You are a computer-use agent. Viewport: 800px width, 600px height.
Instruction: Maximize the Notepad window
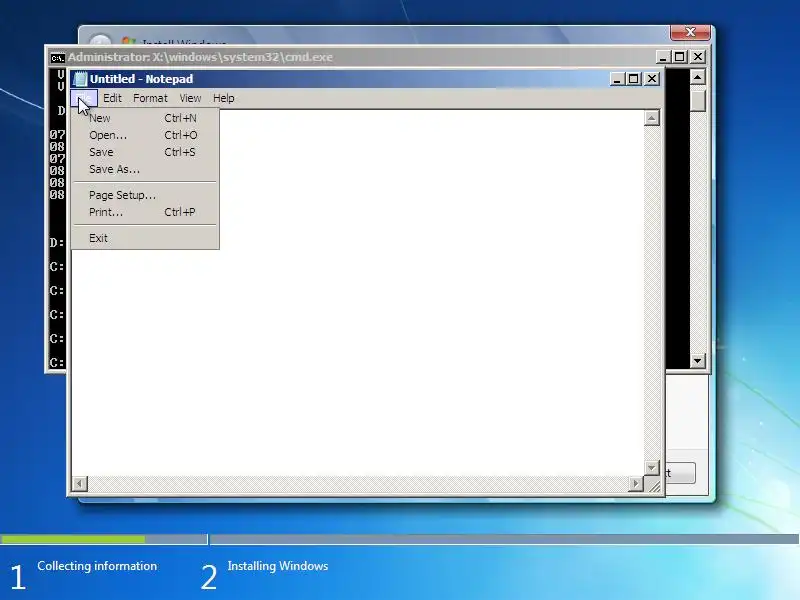[x=634, y=79]
